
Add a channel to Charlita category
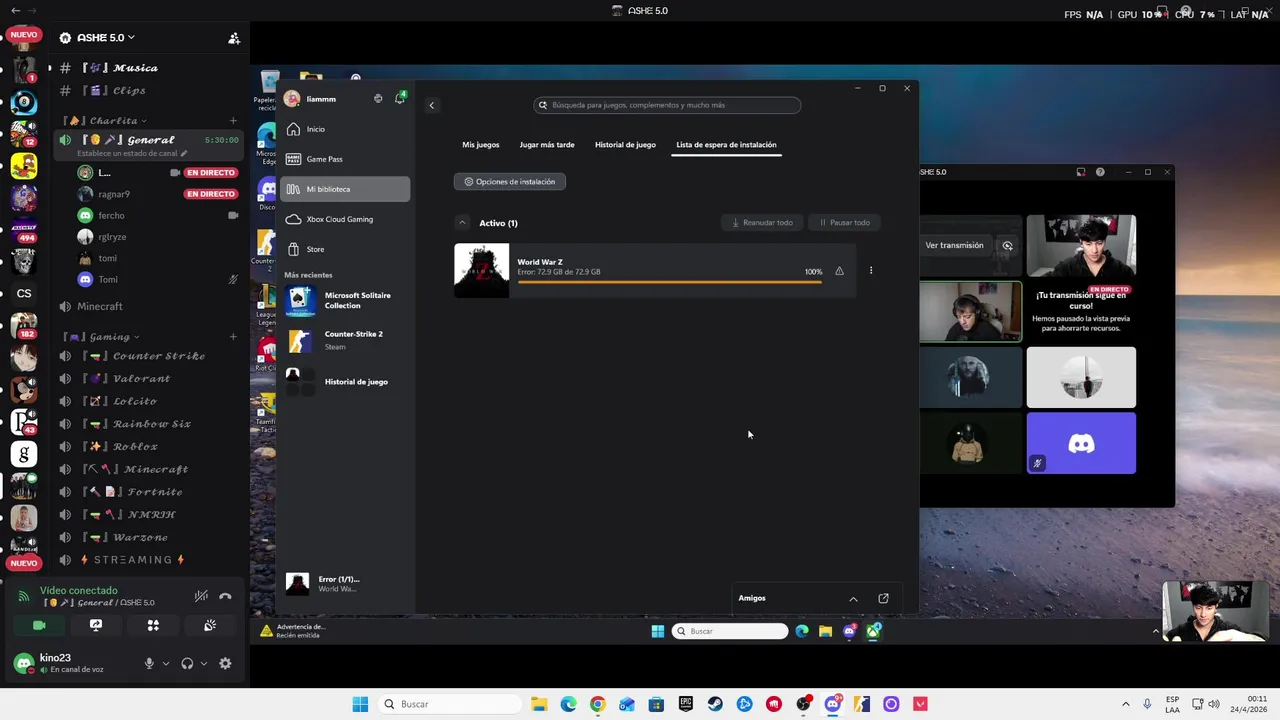coord(233,121)
